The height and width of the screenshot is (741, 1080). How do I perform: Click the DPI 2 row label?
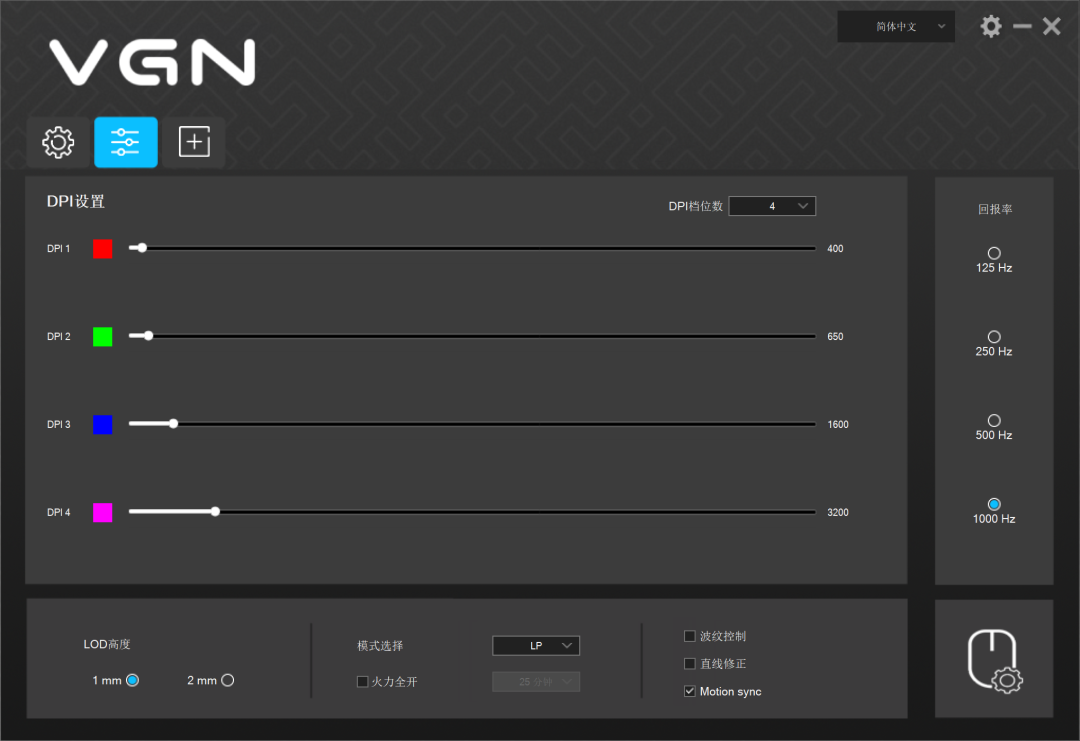(59, 337)
